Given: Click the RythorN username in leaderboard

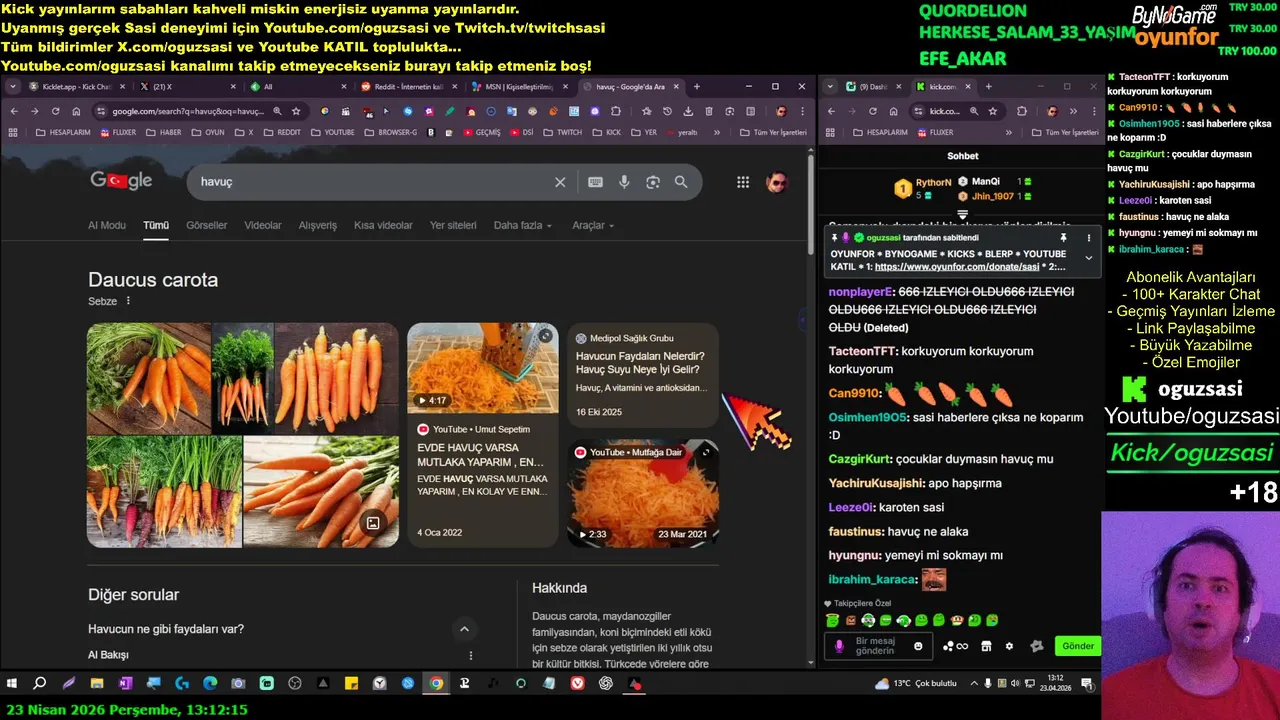Looking at the screenshot, I should 934,183.
